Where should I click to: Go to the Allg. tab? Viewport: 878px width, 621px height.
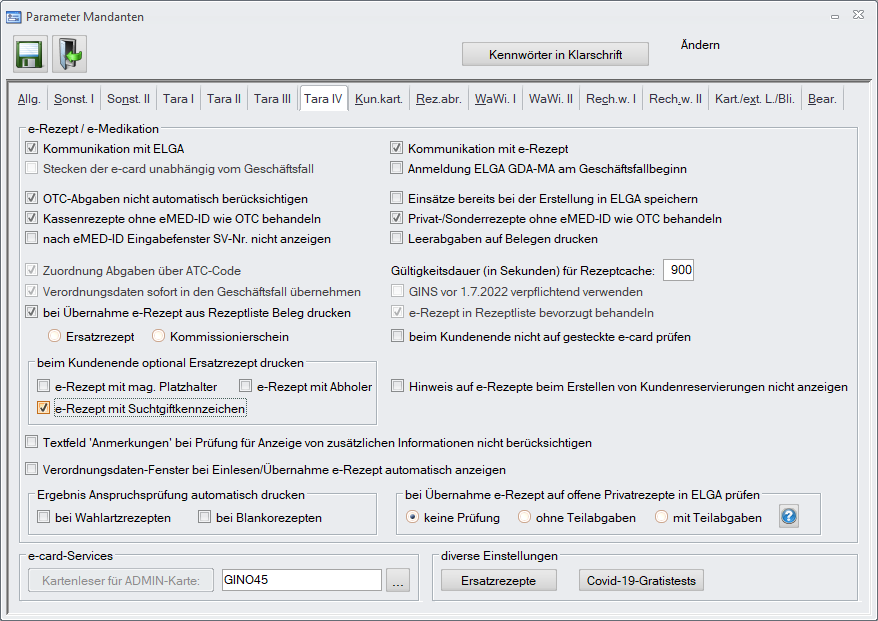30,99
